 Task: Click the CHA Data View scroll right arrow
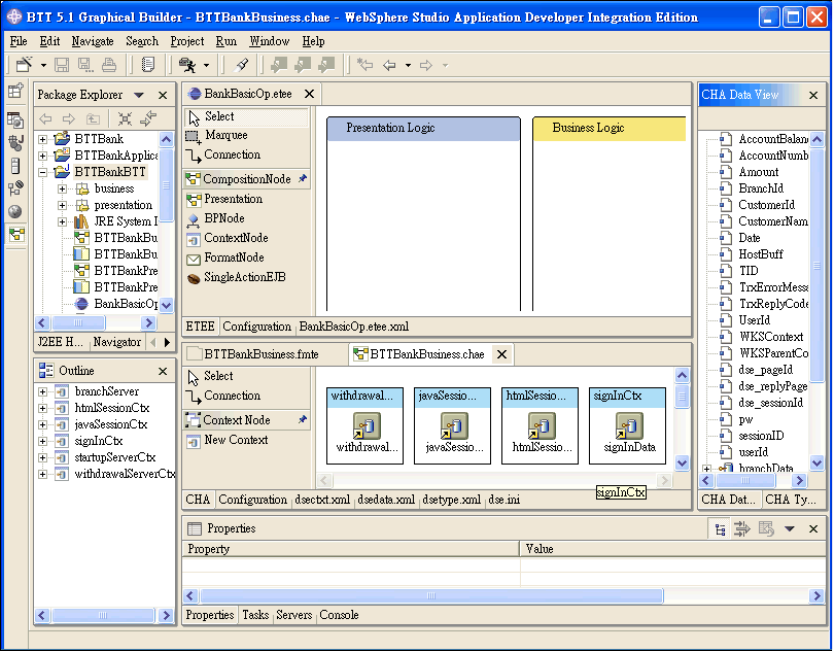799,481
